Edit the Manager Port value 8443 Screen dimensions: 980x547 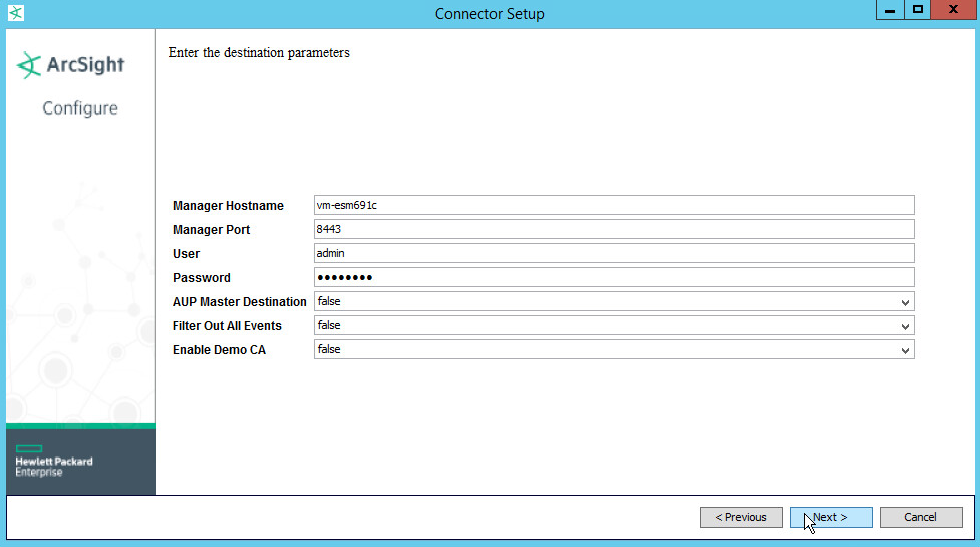coord(614,229)
